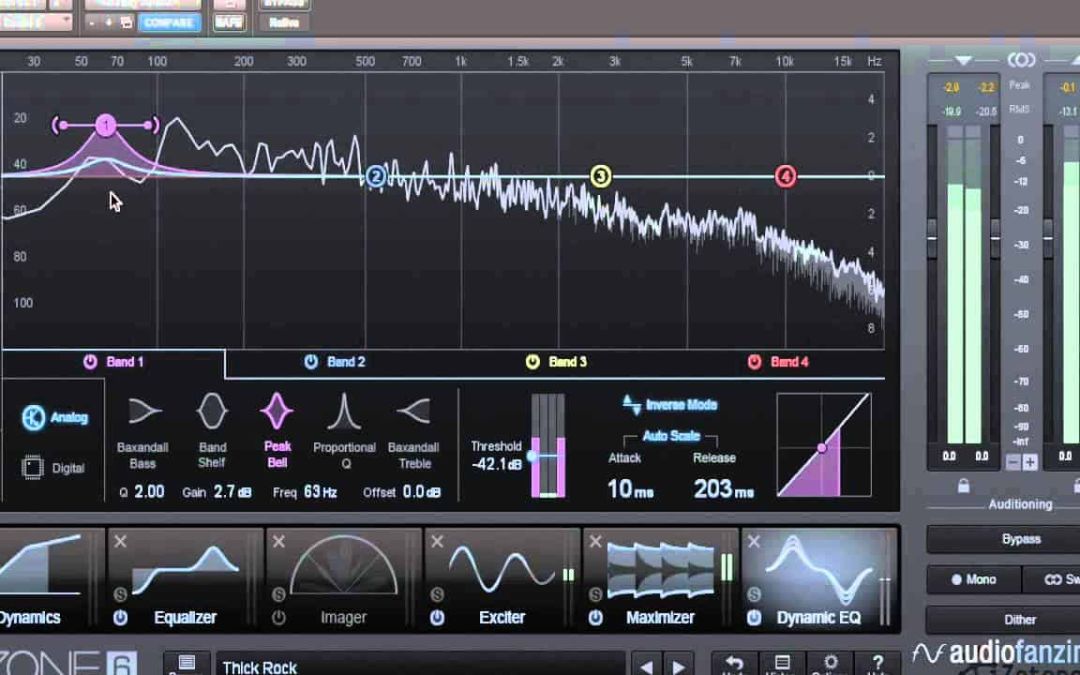Enable the Imager module power

pos(278,618)
